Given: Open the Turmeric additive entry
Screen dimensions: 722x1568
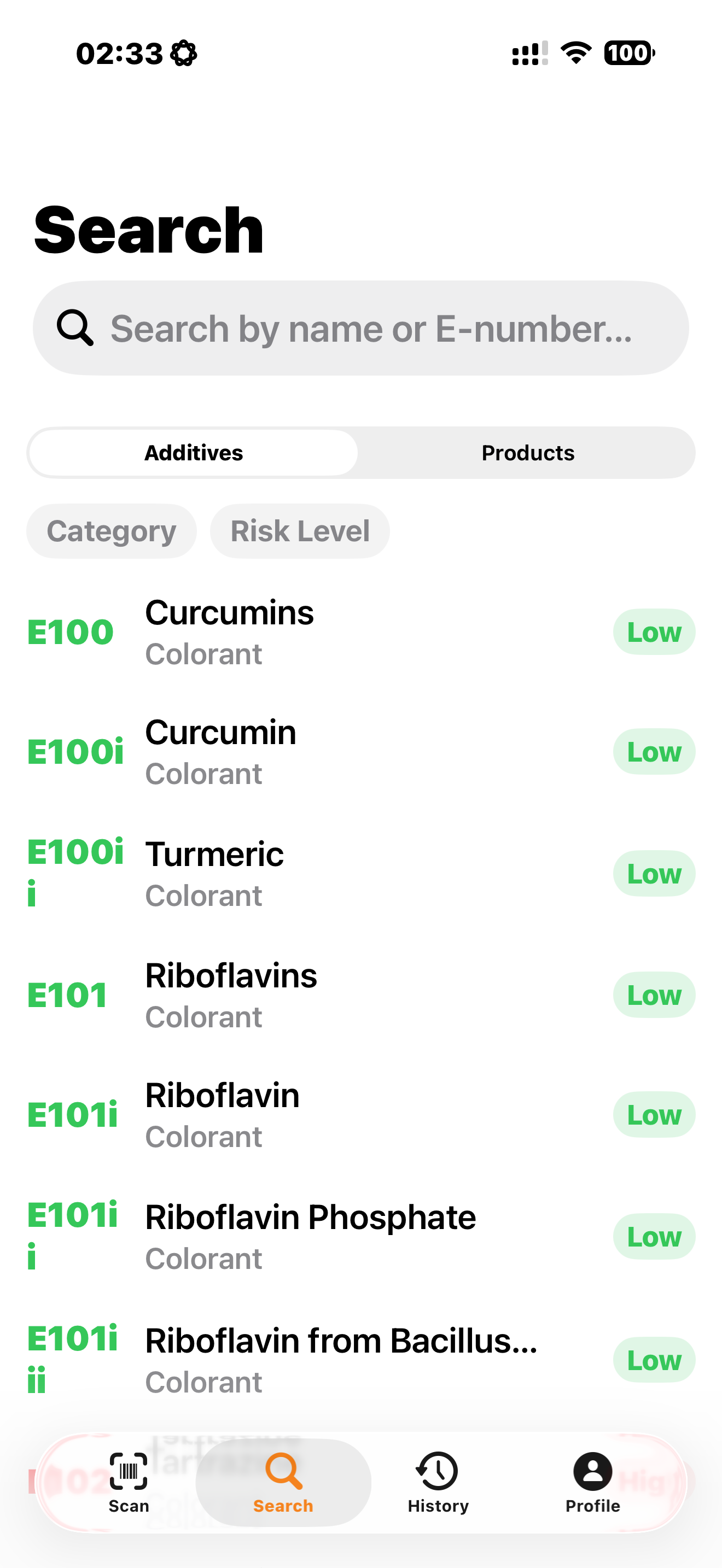Looking at the screenshot, I should [361, 874].
